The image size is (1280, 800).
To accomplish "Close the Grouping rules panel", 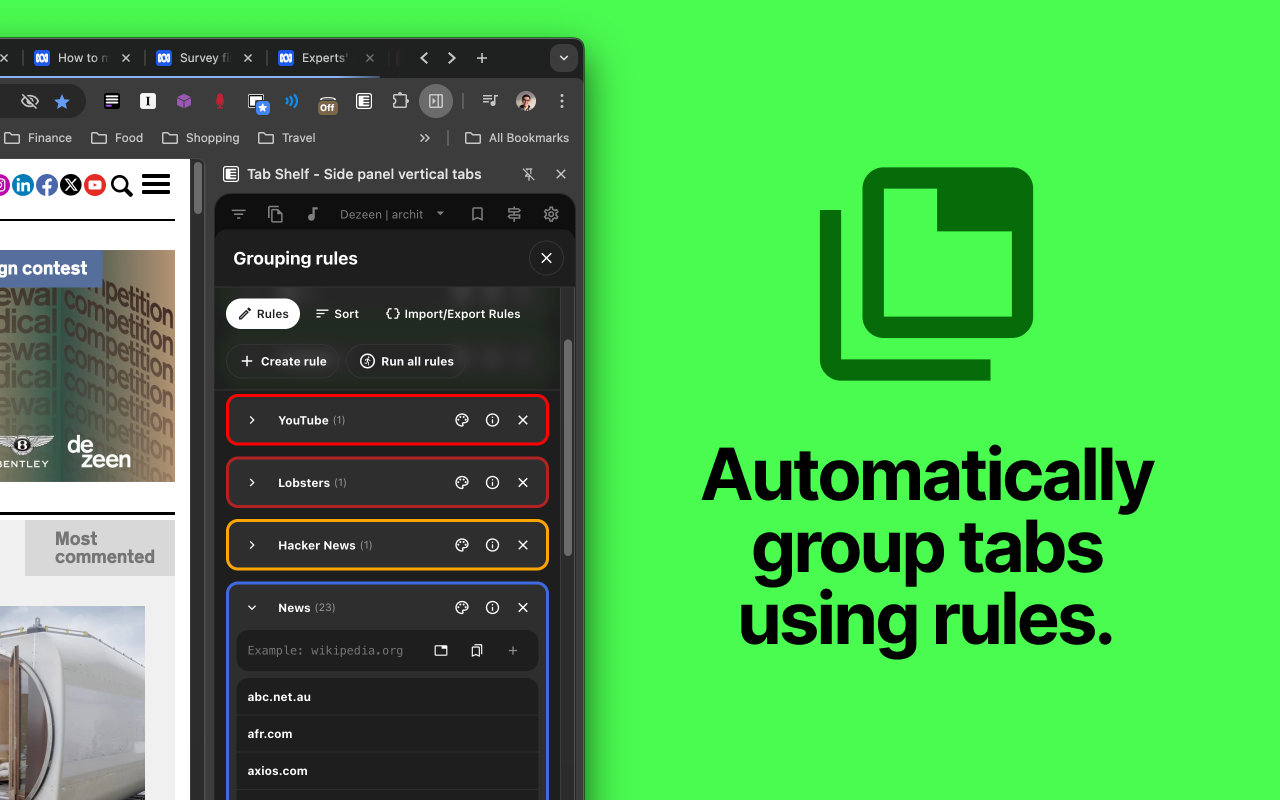I will click(546, 258).
